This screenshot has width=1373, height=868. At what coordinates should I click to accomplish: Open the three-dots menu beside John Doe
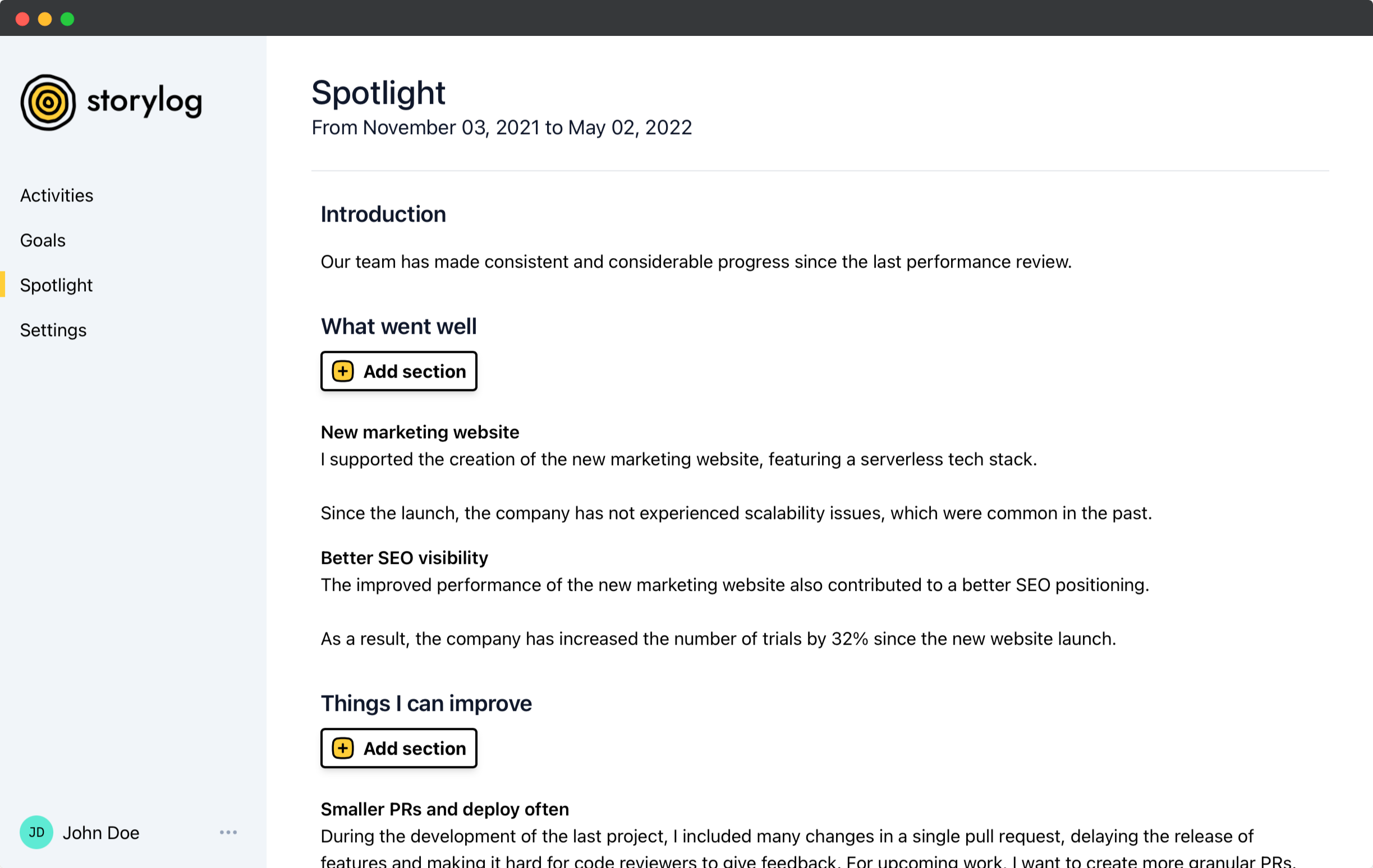click(228, 832)
